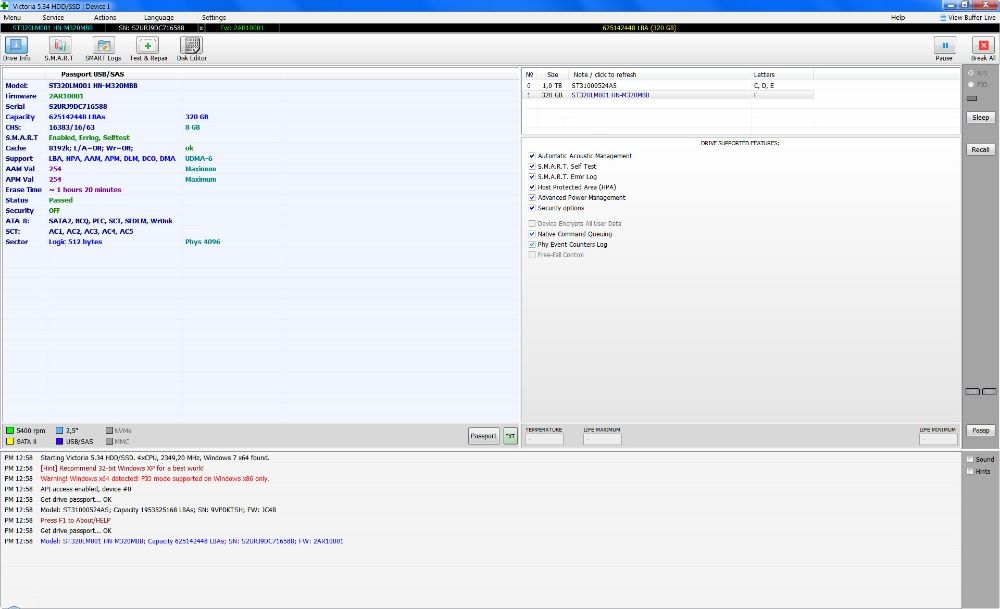Click the Victoria green cross title icon

point(4,6)
